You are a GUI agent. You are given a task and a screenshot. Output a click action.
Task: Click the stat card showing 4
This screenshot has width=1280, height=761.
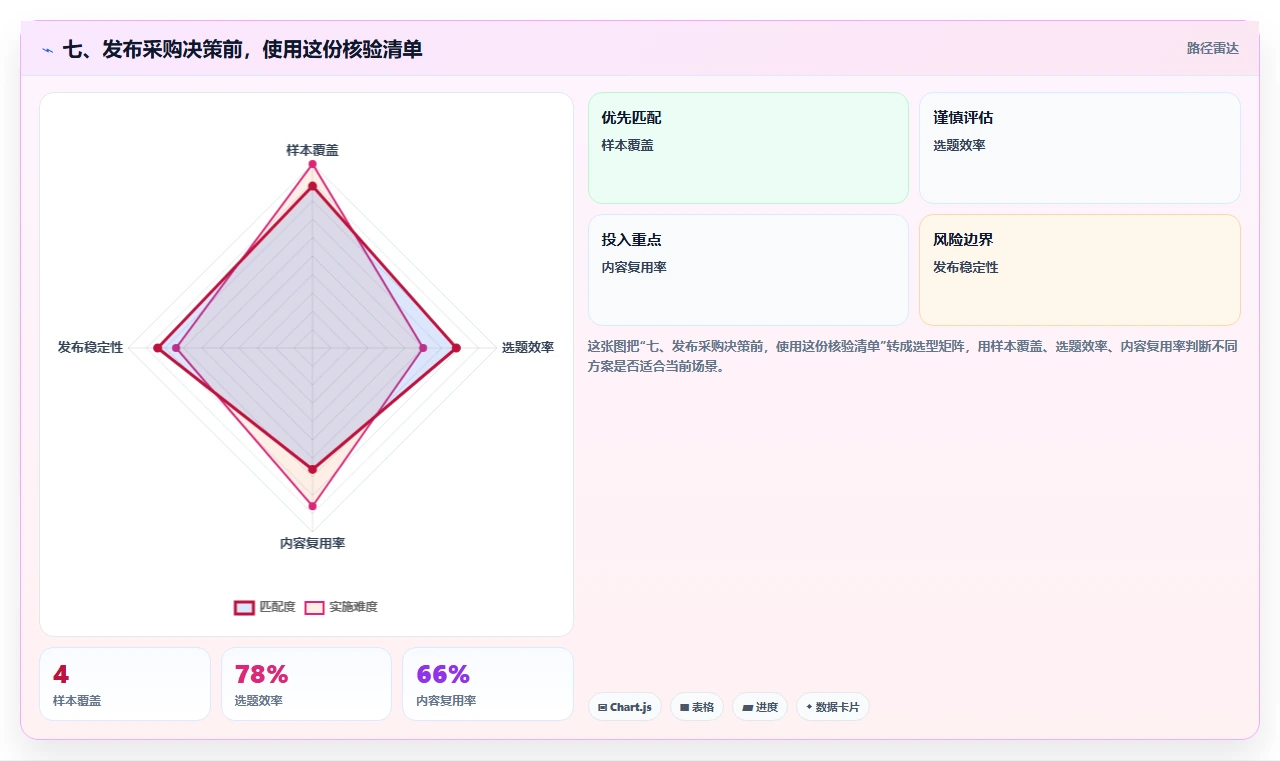[x=125, y=684]
